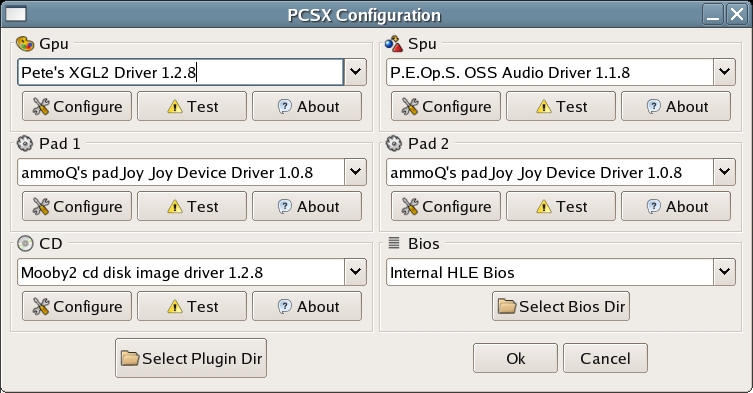Image resolution: width=753 pixels, height=393 pixels.
Task: Expand the Spu audio driver dropdown
Action: pos(724,72)
